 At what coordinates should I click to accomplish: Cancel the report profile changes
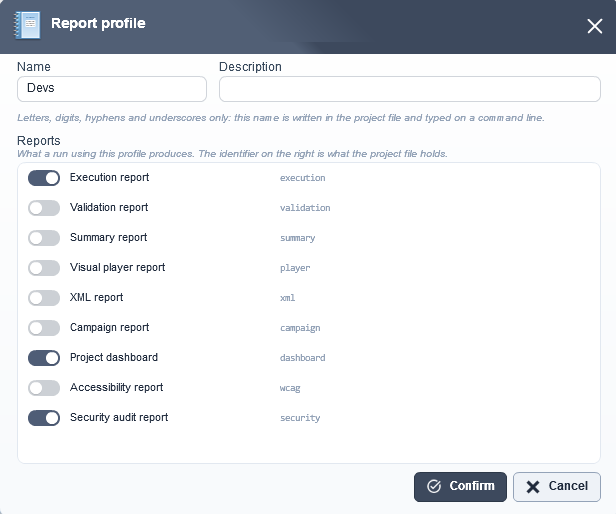pos(557,487)
